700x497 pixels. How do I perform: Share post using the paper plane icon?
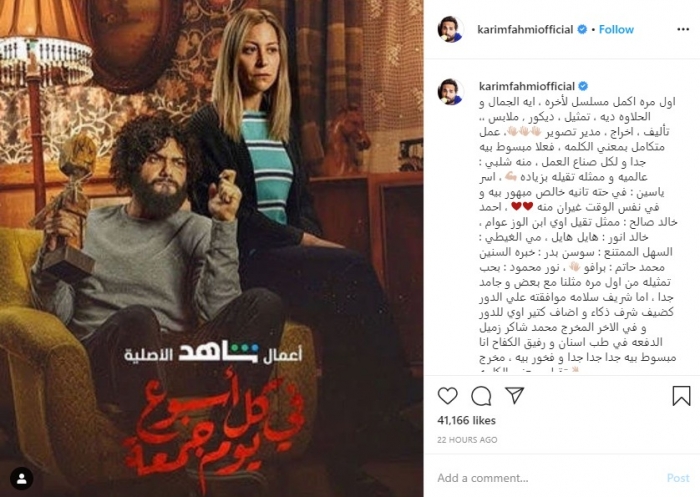(x=514, y=395)
